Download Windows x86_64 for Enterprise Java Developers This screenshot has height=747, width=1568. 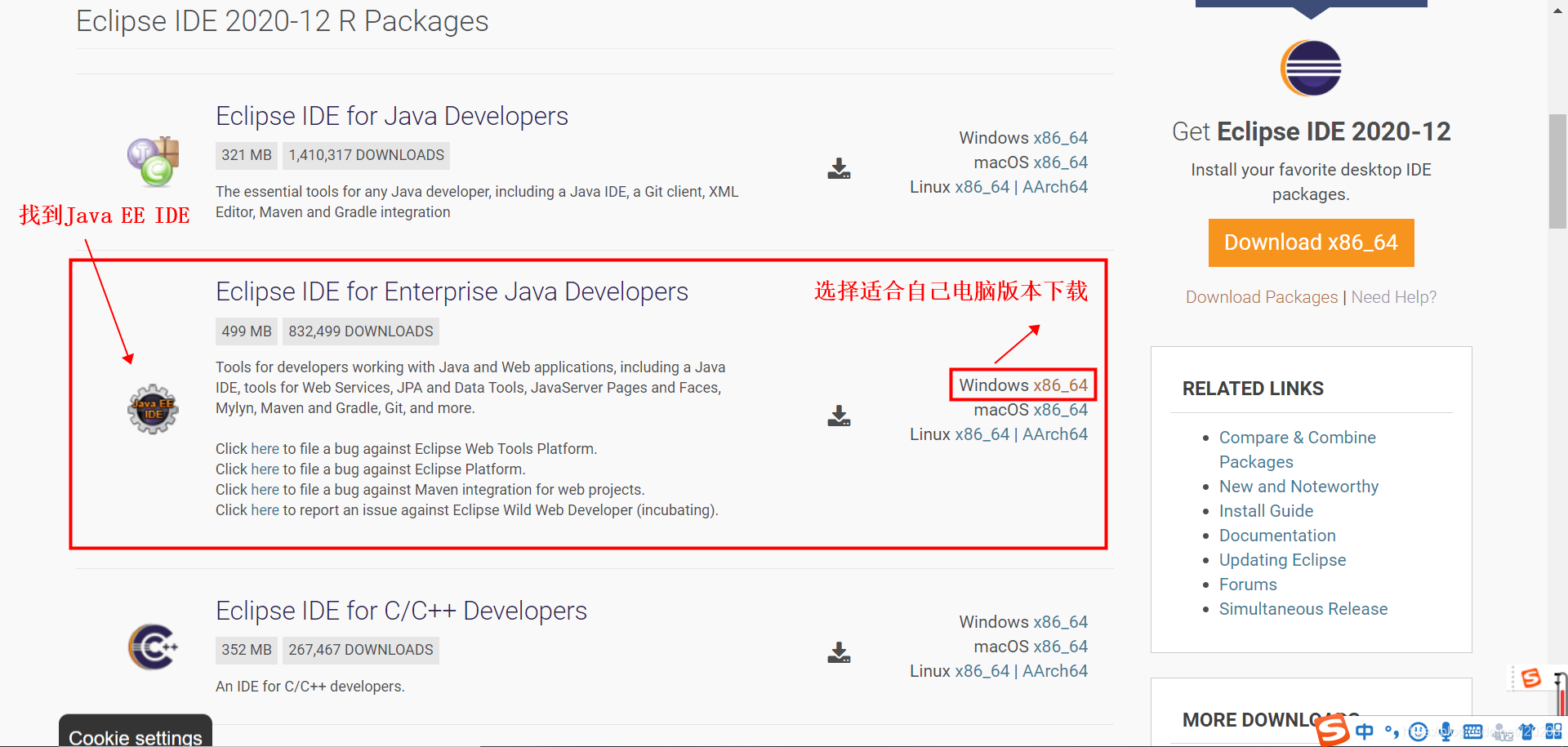[1060, 385]
